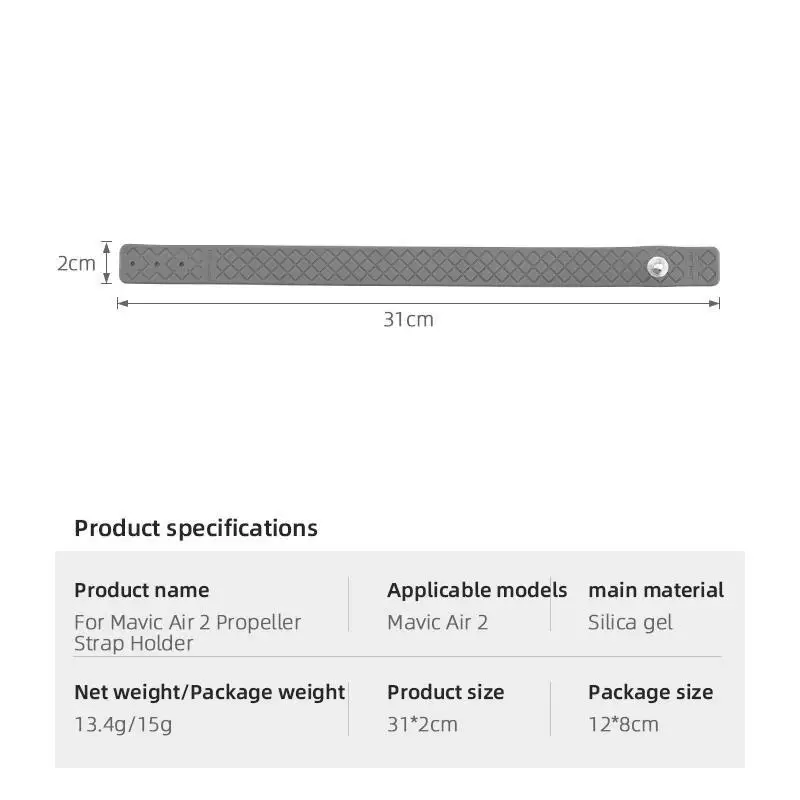Select the Product size label
Viewport: 800px width, 800px height.
[445, 692]
